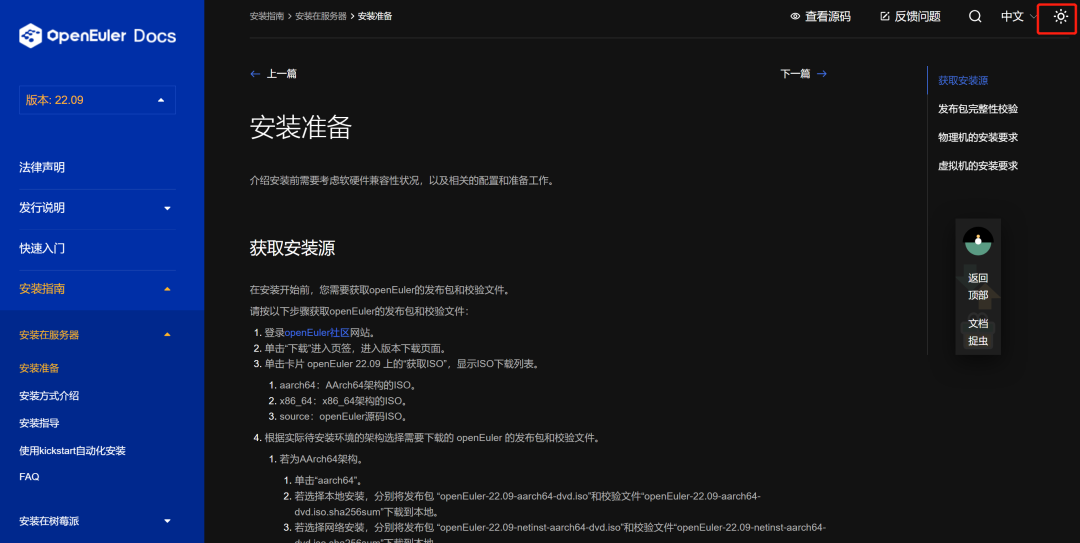
Task: Open the 版本: 22.09 version selector
Action: tap(97, 100)
